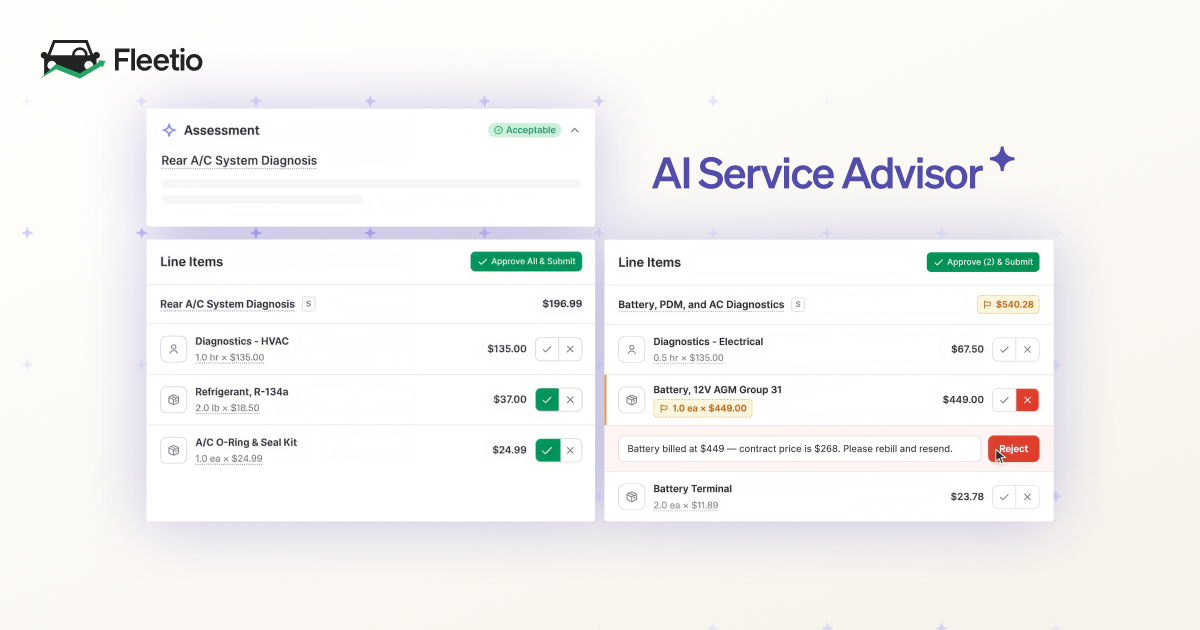Click the 1.0 ea × $24.99 quantity text
The image size is (1200, 630).
pyautogui.click(x=229, y=459)
